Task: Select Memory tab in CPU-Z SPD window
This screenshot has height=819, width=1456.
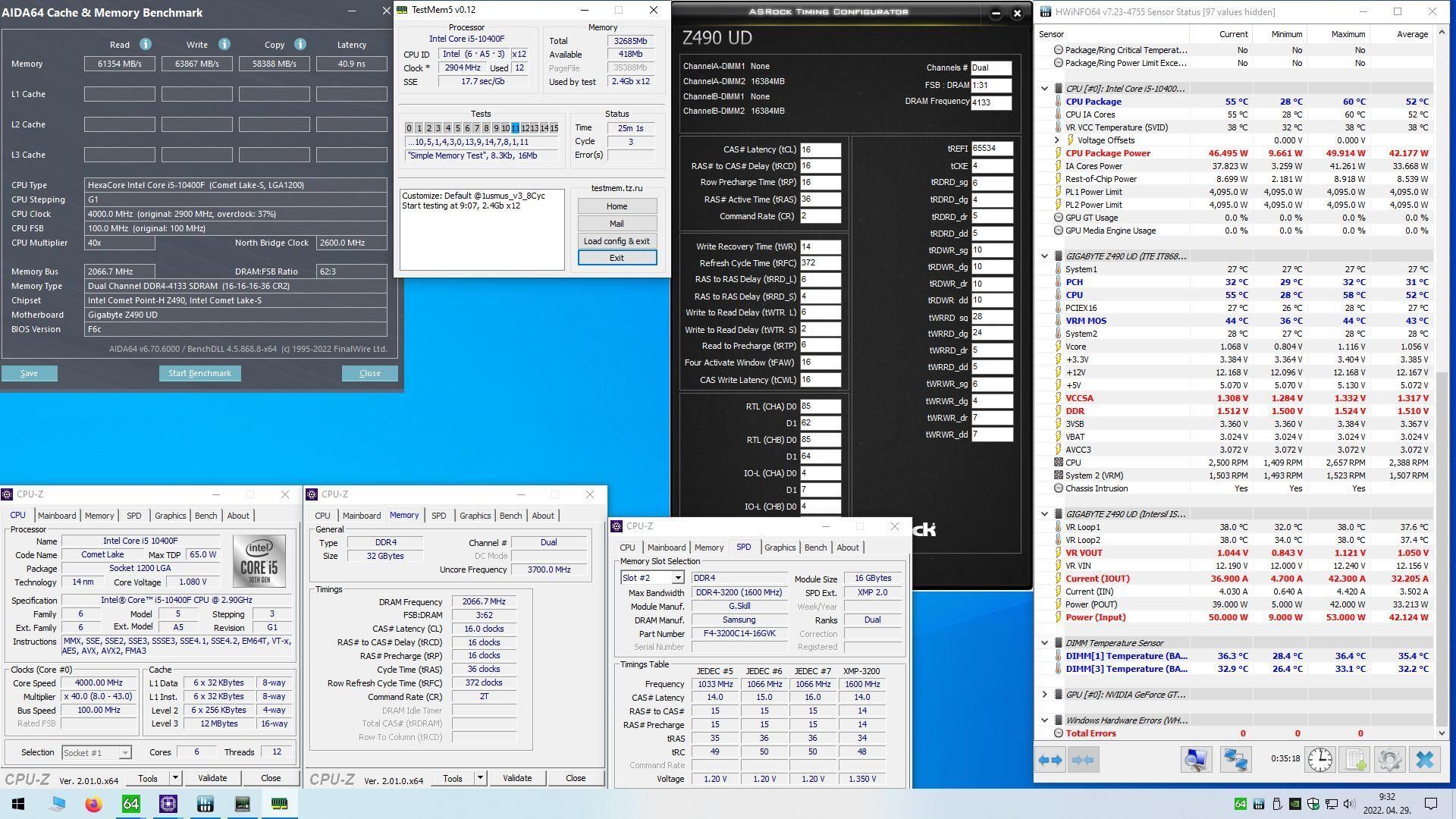Action: click(709, 548)
